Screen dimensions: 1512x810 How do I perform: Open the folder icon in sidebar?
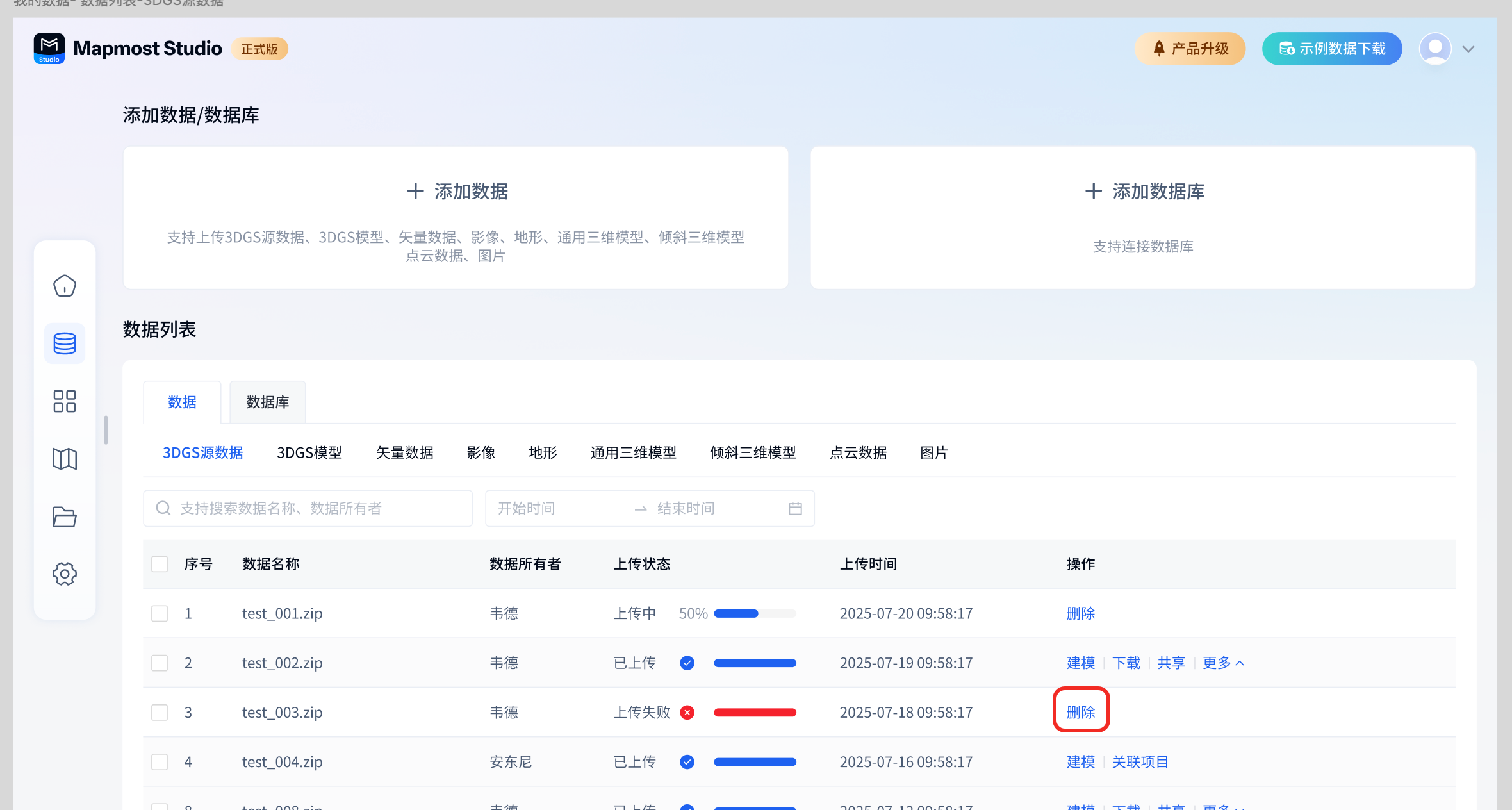coord(64,517)
